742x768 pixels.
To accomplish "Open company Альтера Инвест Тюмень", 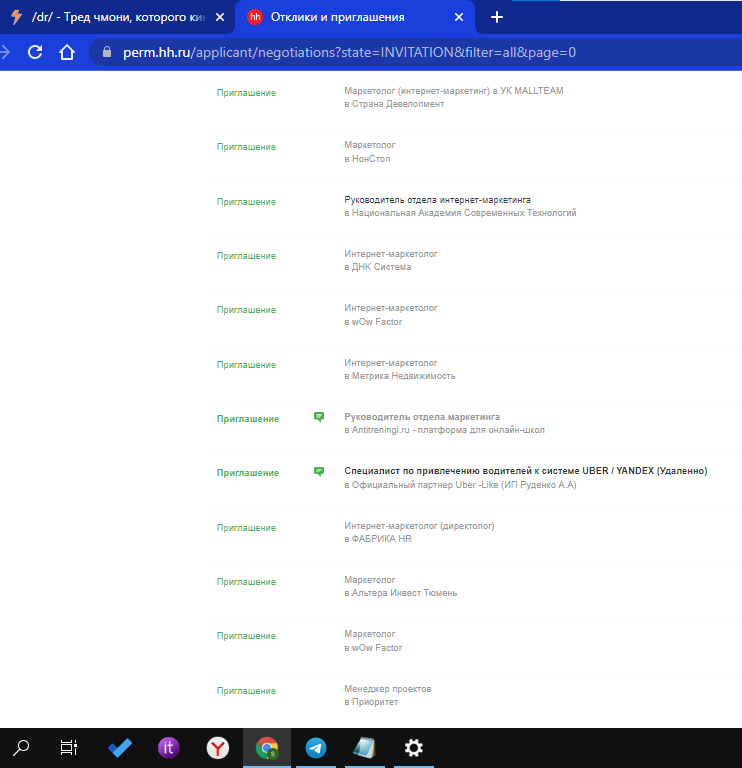I will click(404, 593).
